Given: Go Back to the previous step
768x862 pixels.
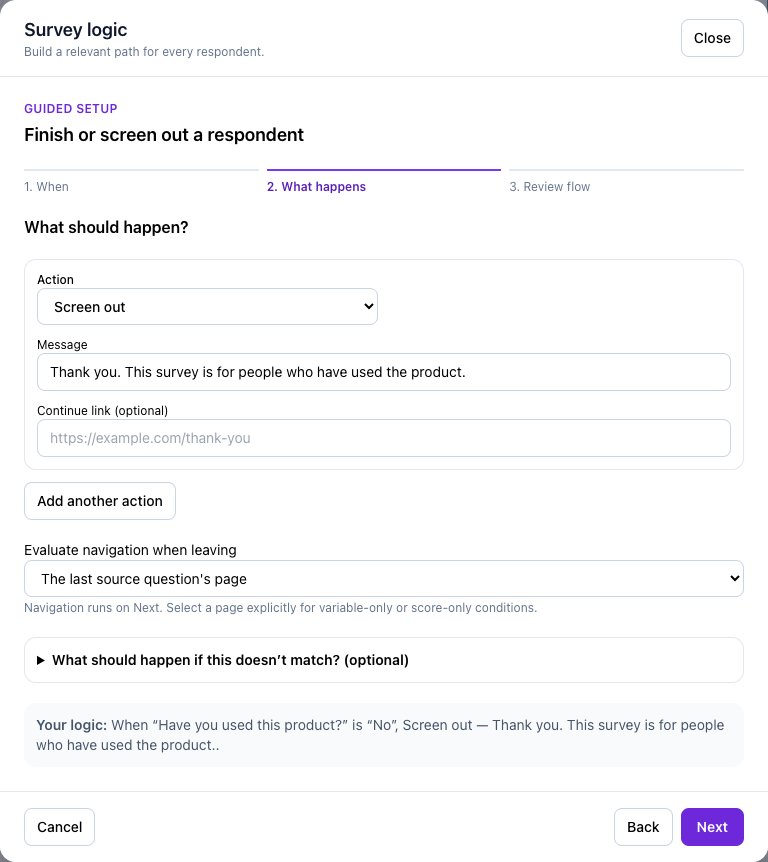Looking at the screenshot, I should pos(643,827).
